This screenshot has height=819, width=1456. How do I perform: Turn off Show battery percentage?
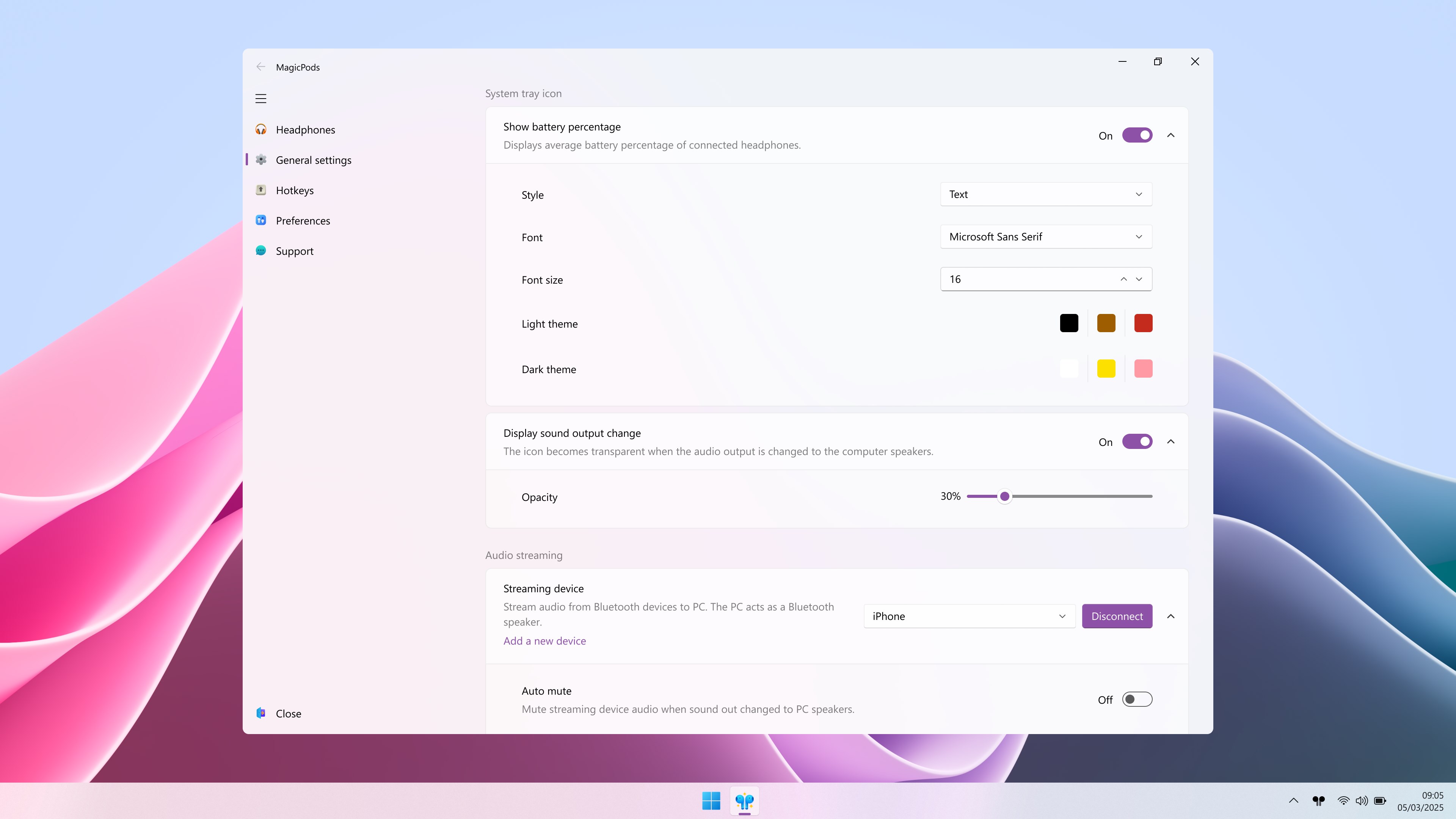point(1137,135)
